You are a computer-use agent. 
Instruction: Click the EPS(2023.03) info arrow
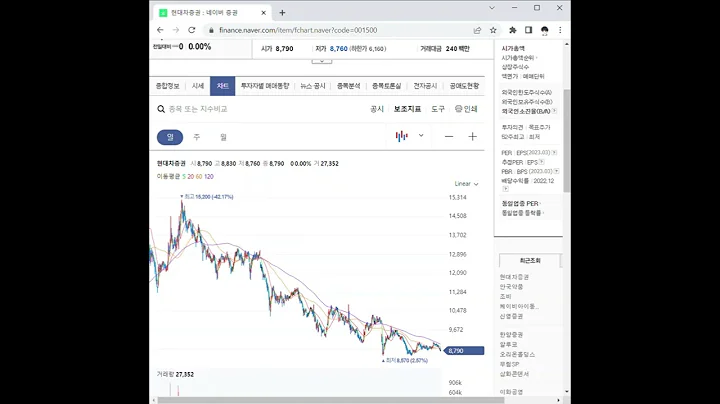(555, 152)
